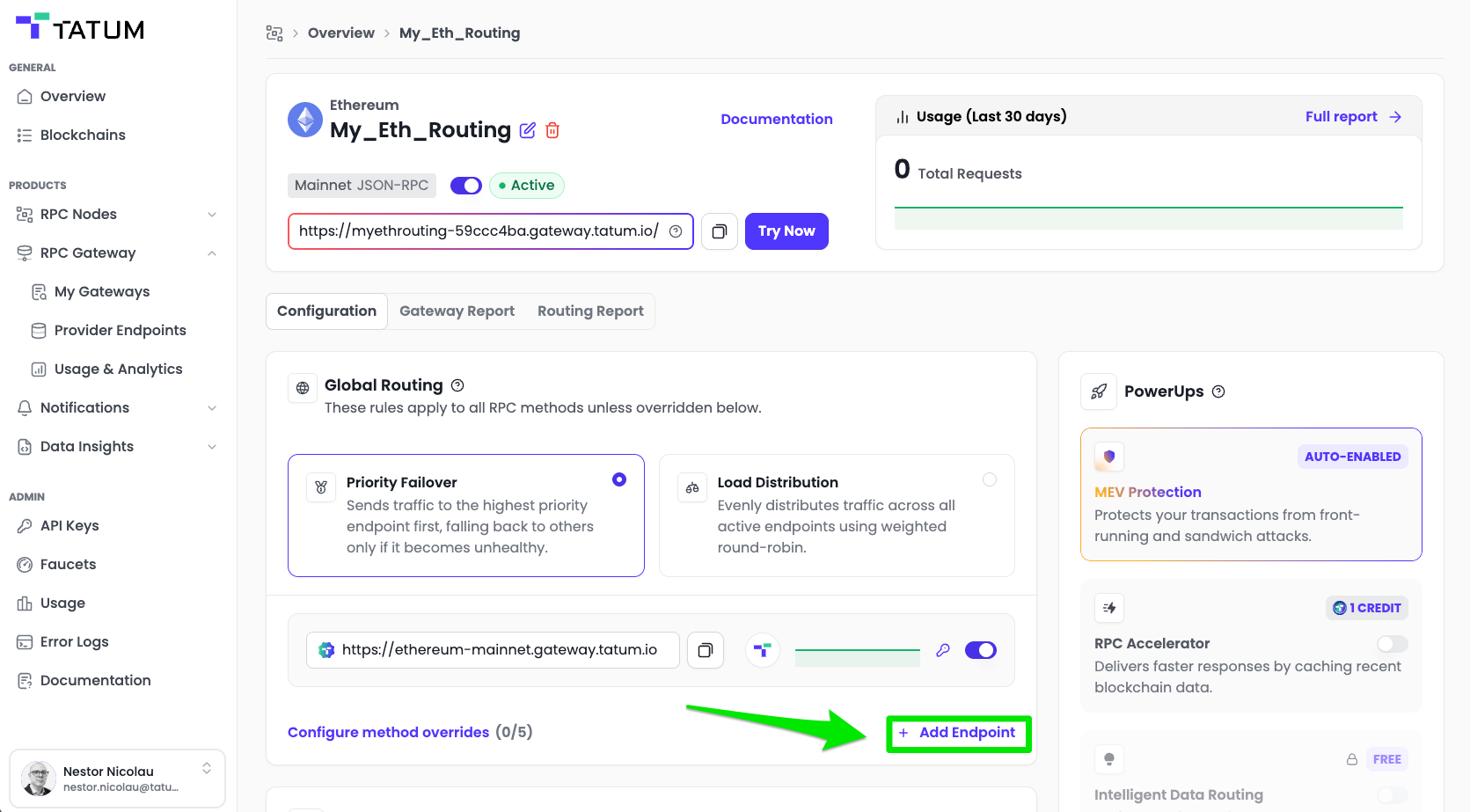This screenshot has width=1470, height=812.
Task: Edit the My_Eth_Routing gateway name
Action: pyautogui.click(x=528, y=130)
